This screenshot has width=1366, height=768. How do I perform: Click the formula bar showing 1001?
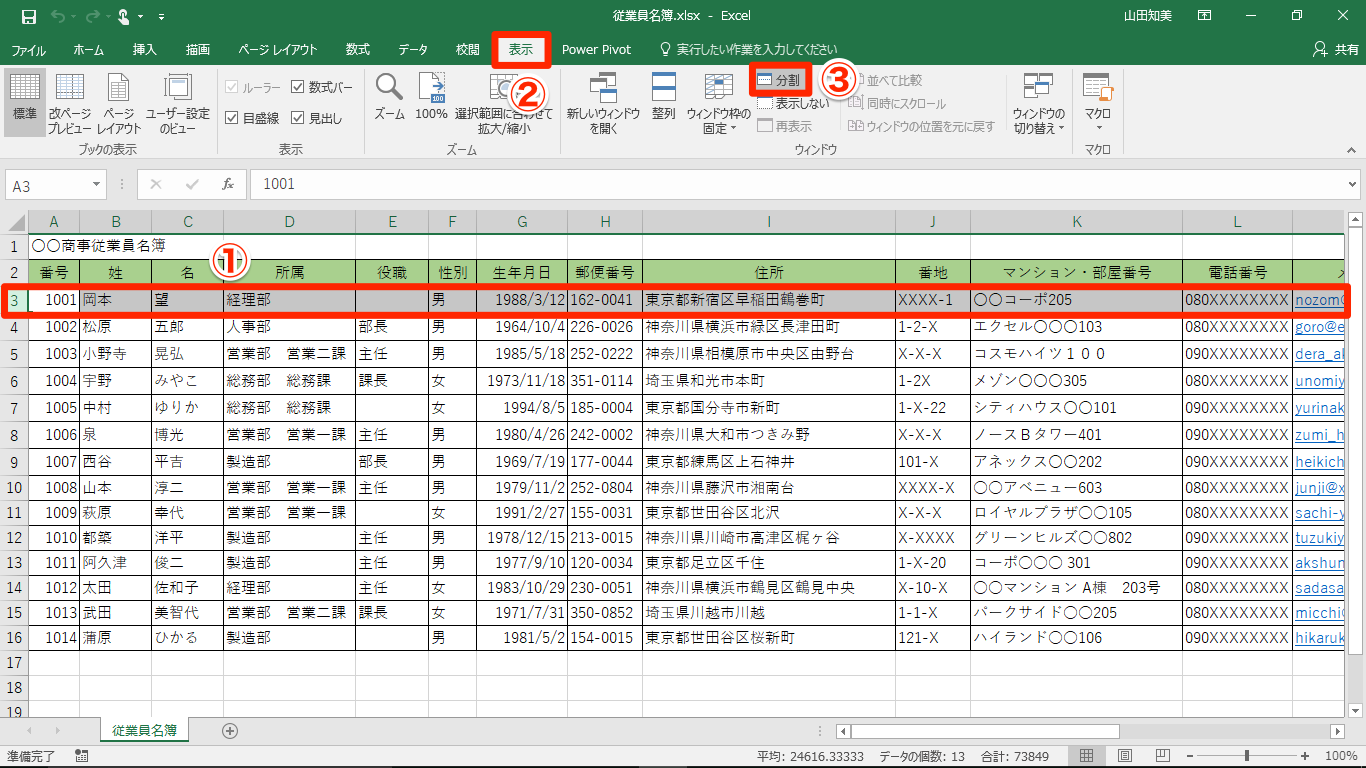(x=797, y=184)
